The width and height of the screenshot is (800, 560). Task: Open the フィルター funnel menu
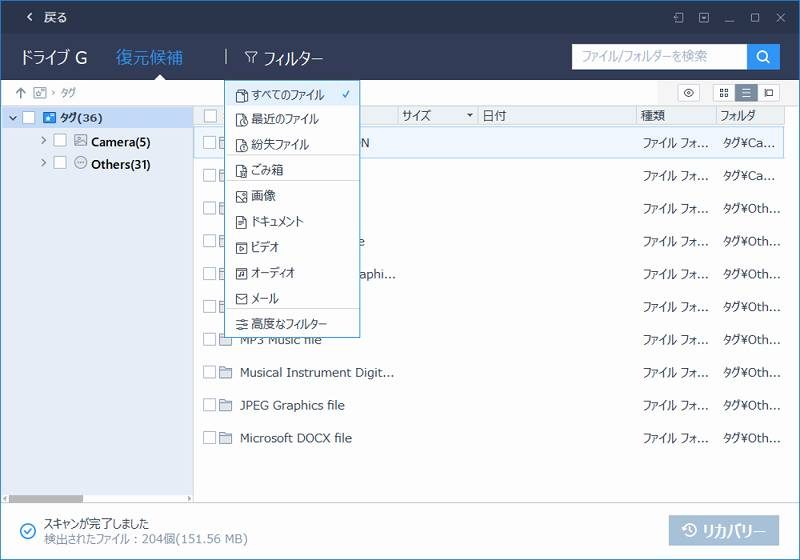pos(284,58)
